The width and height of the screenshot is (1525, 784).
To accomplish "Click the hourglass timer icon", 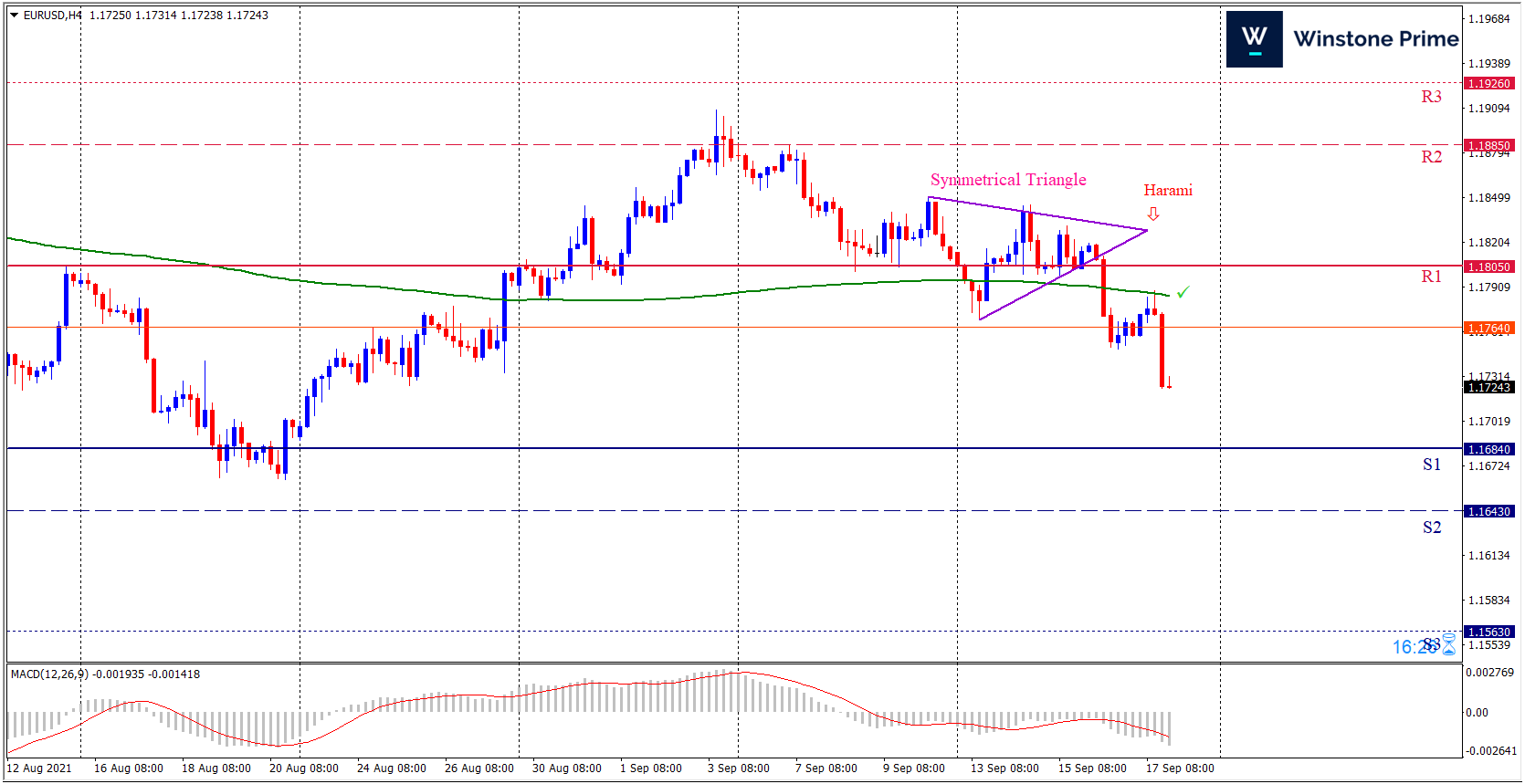I will click(1448, 646).
